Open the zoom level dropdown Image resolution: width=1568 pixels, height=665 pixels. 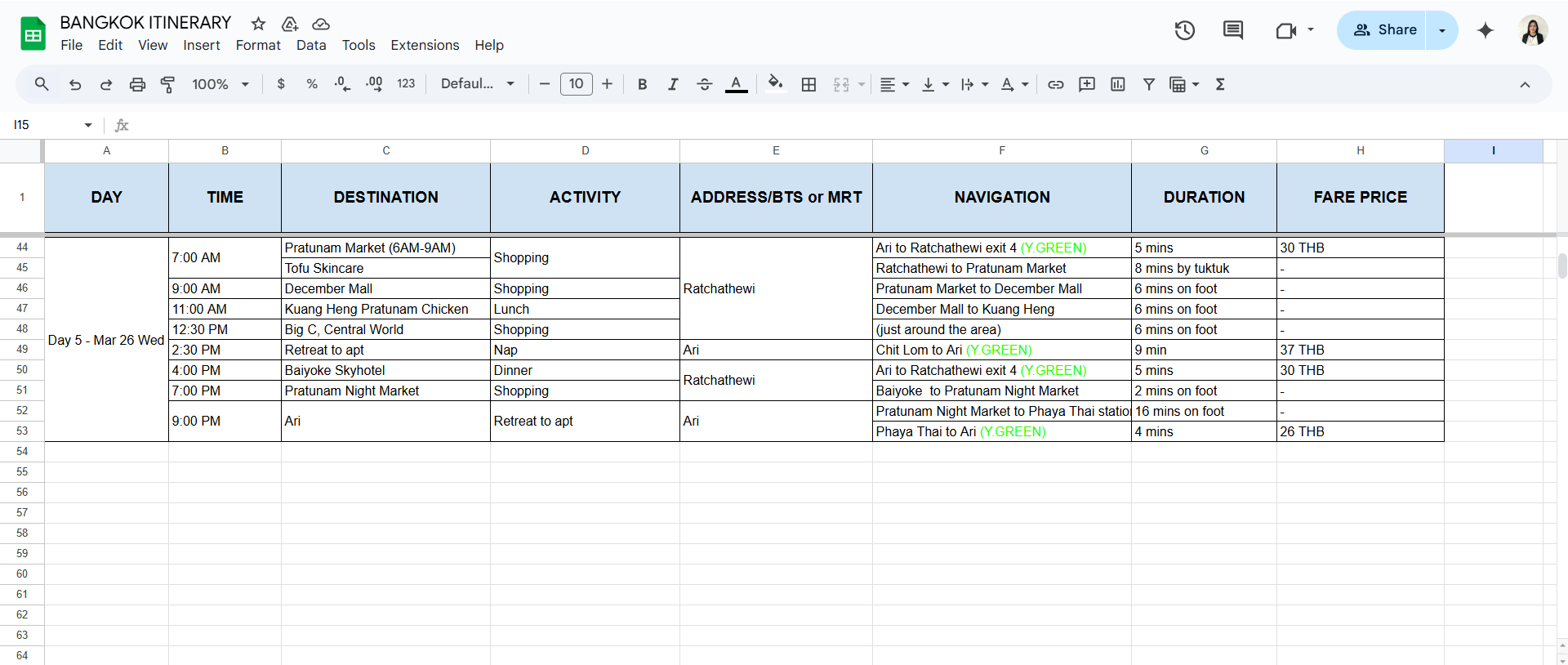click(220, 84)
